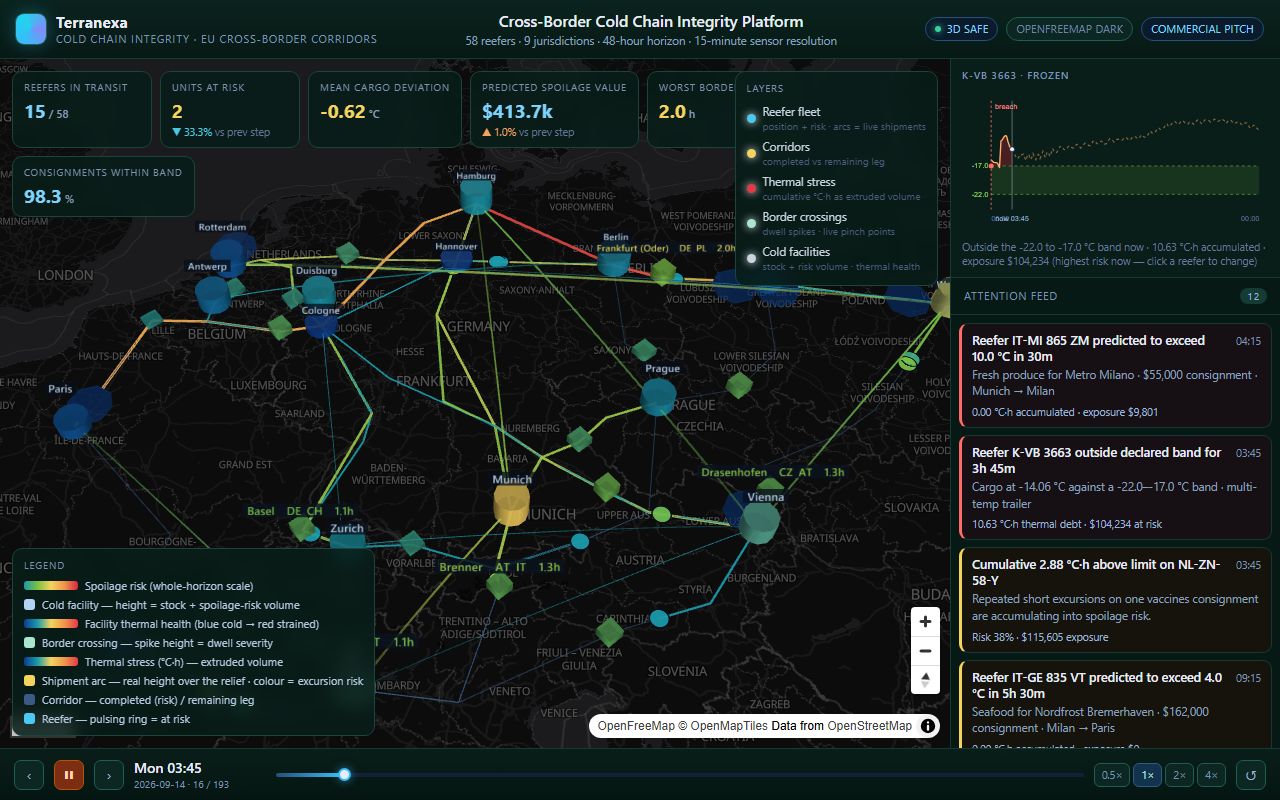Select the Antwerp cold facility marker
Viewport: 1280px width, 800px height.
[x=212, y=297]
